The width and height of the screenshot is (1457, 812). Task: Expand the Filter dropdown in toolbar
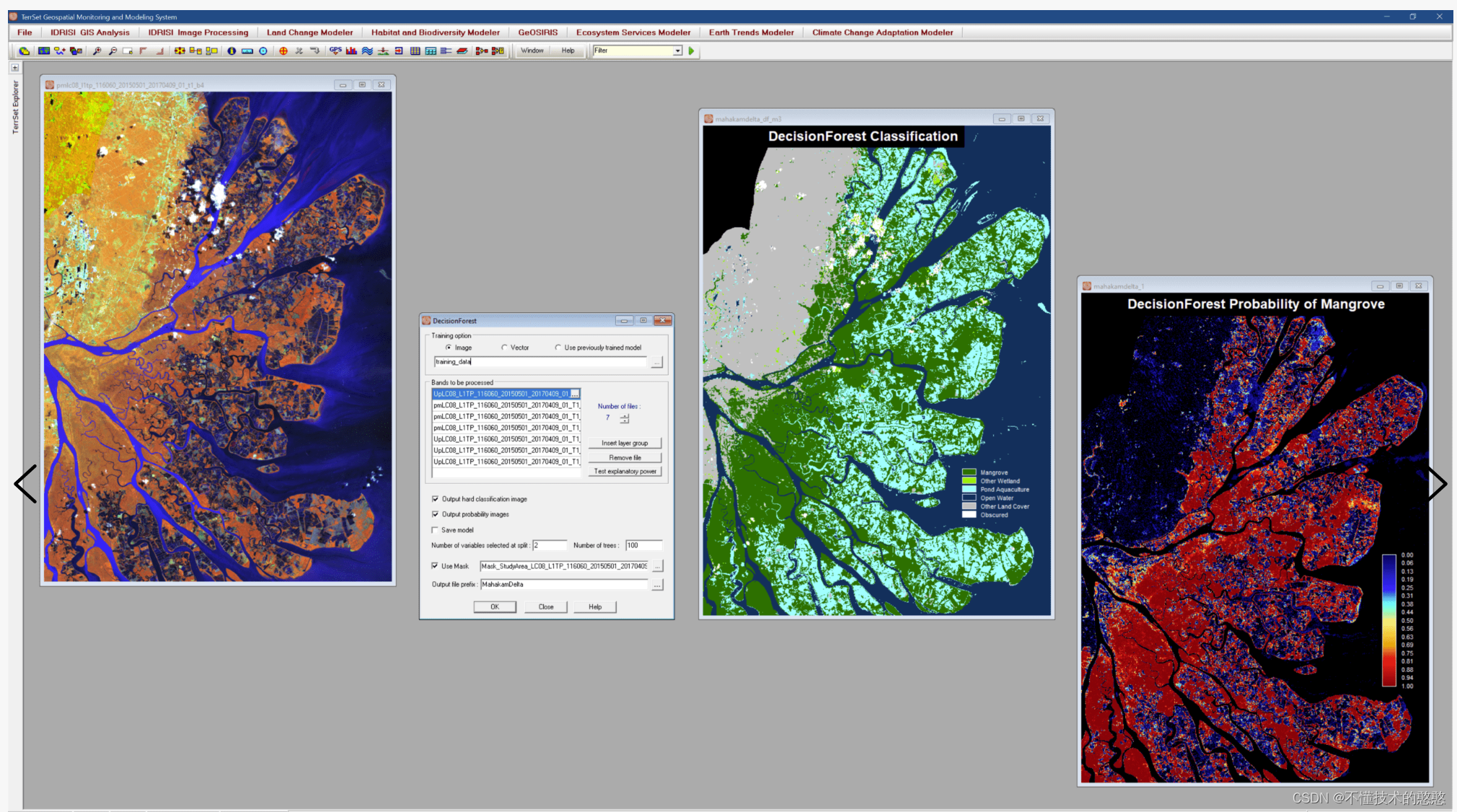677,51
